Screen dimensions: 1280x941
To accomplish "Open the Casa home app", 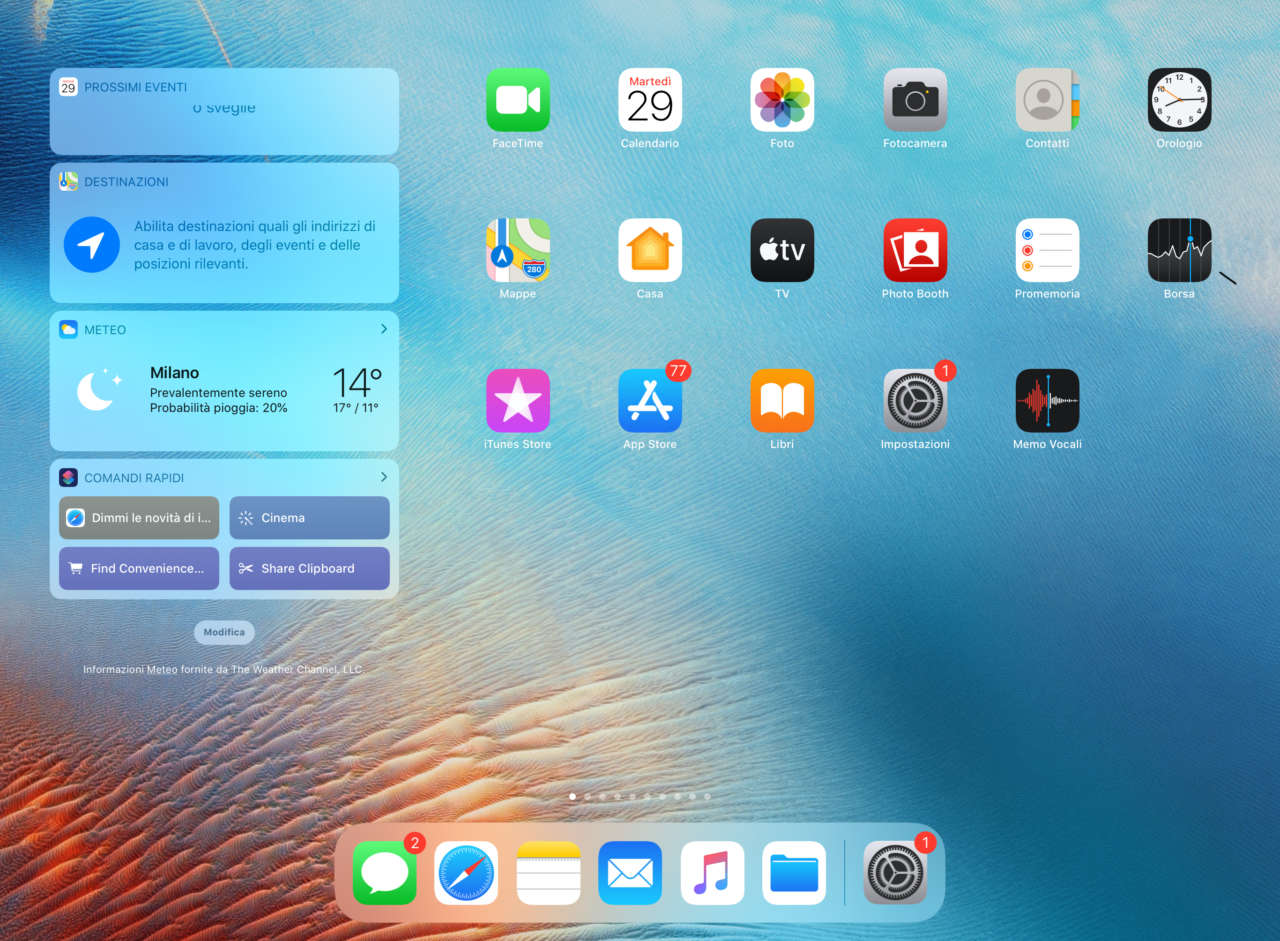I will (650, 250).
